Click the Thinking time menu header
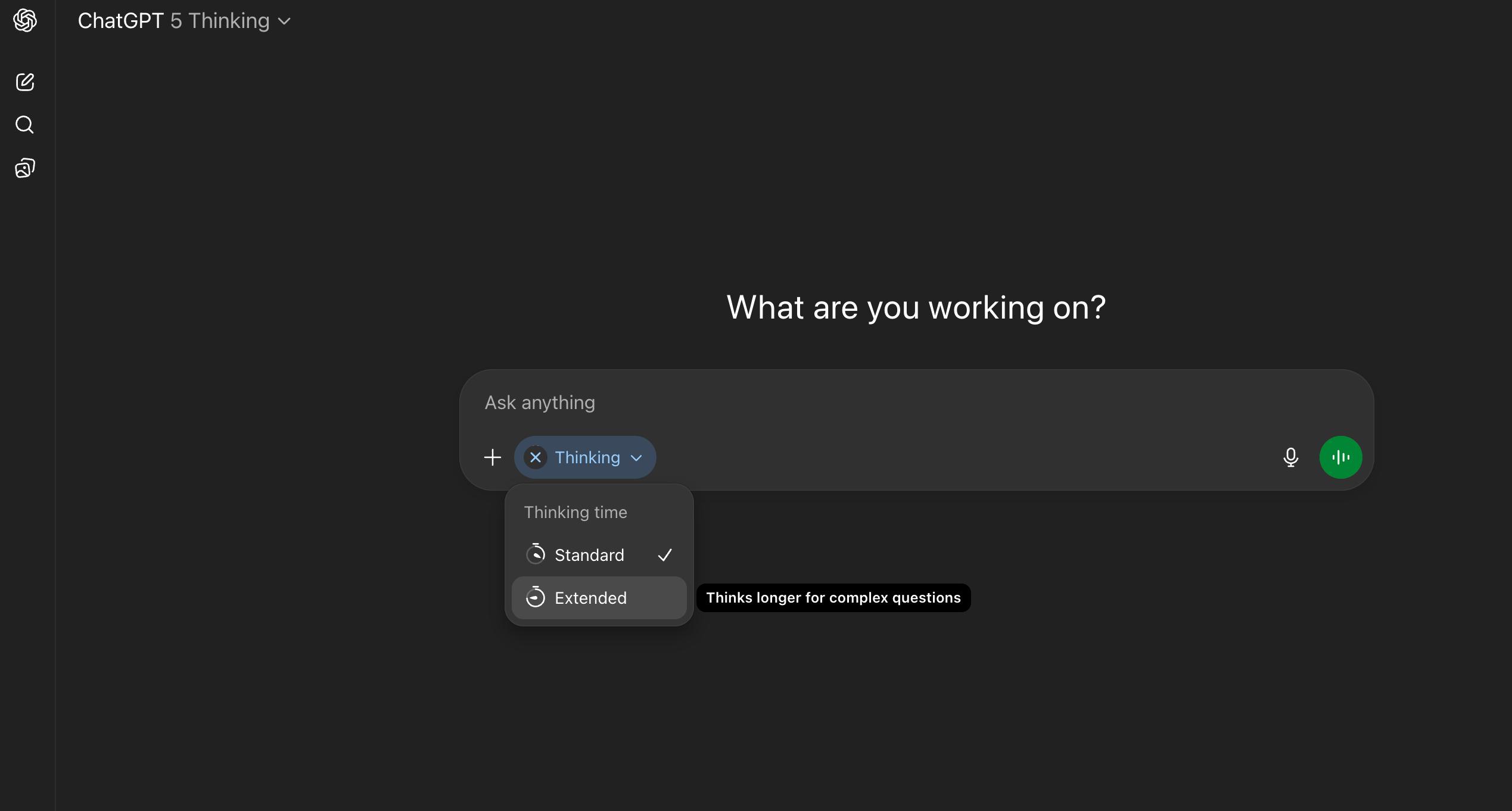Image resolution: width=1512 pixels, height=811 pixels. [x=575, y=512]
